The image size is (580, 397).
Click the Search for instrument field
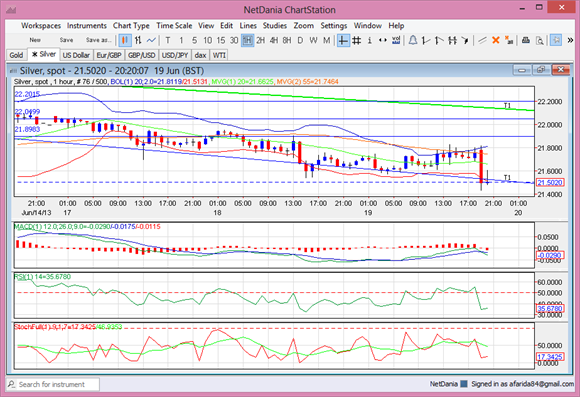point(53,384)
